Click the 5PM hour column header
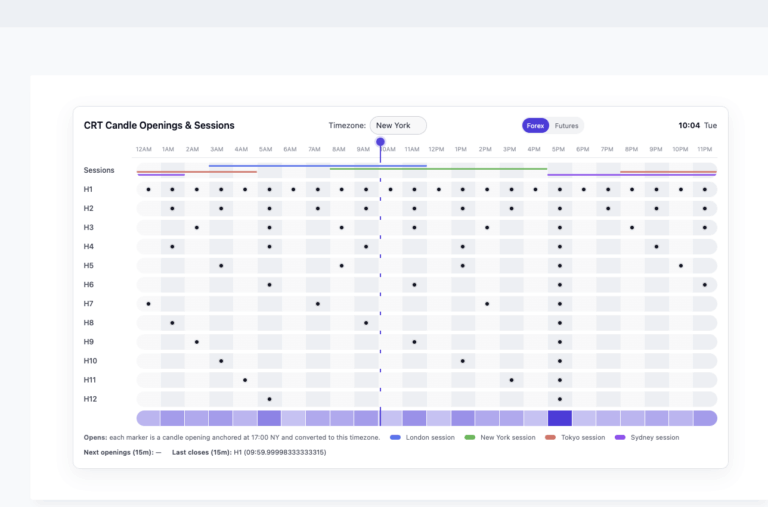768x507 pixels. click(558, 149)
